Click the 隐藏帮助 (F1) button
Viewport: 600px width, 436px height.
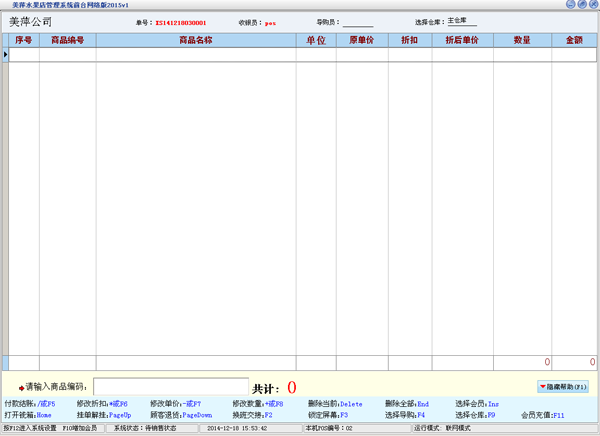[x=565, y=386]
